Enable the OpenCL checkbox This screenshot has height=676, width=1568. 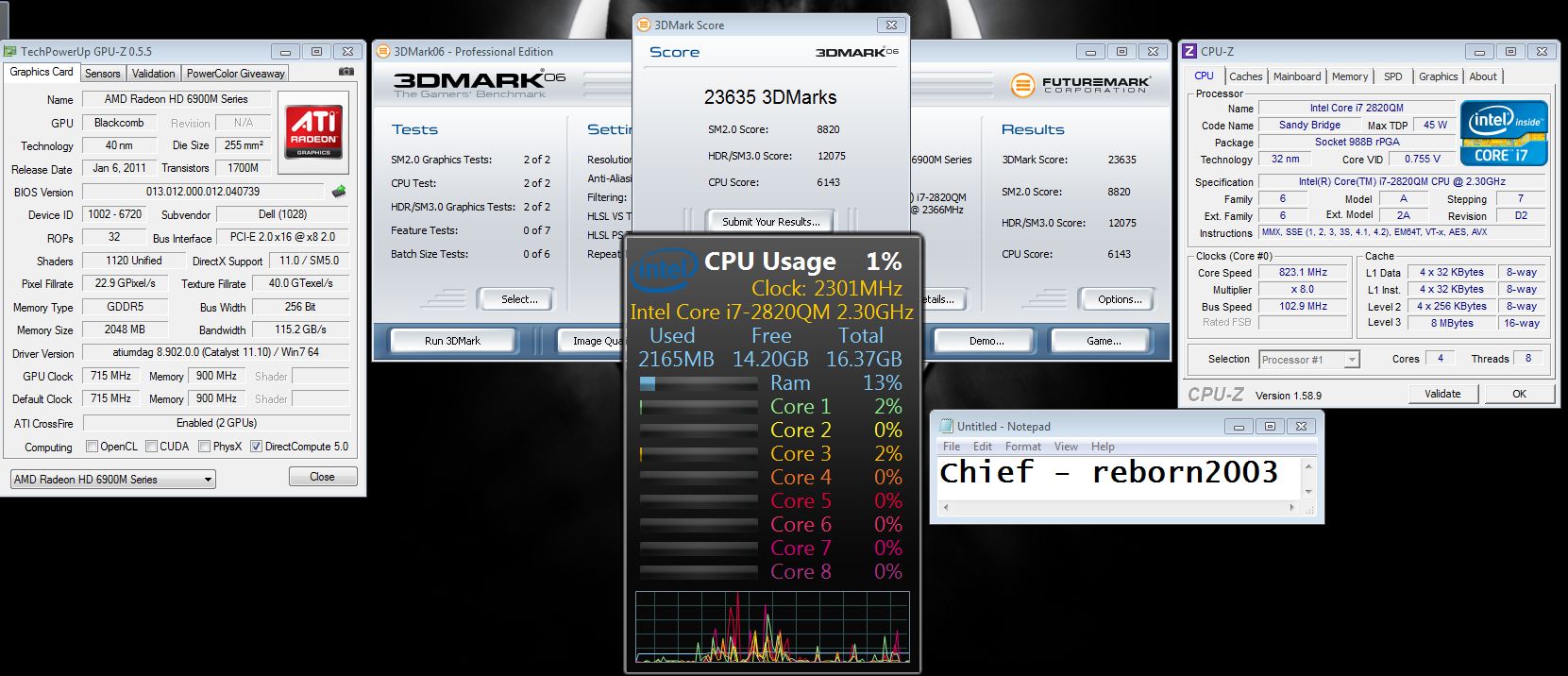(x=92, y=447)
